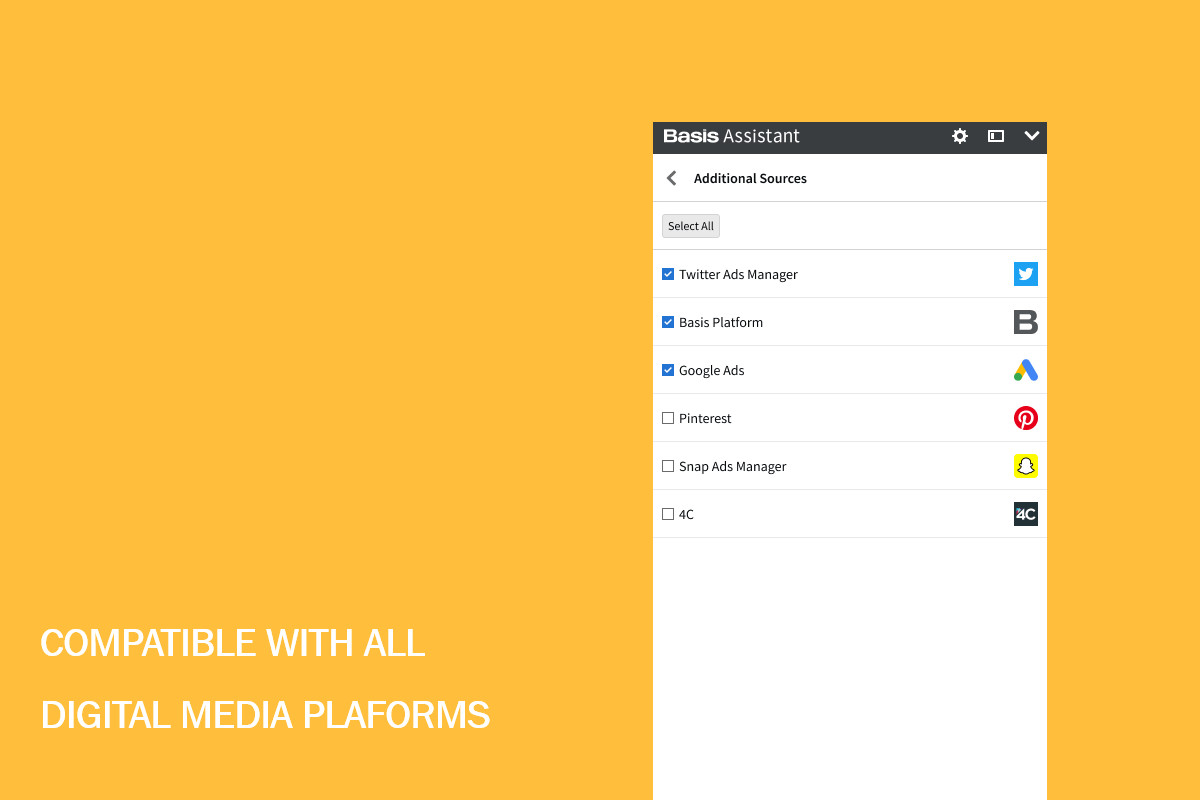Disable the Google Ads checkbox
The image size is (1200, 800).
pos(668,370)
